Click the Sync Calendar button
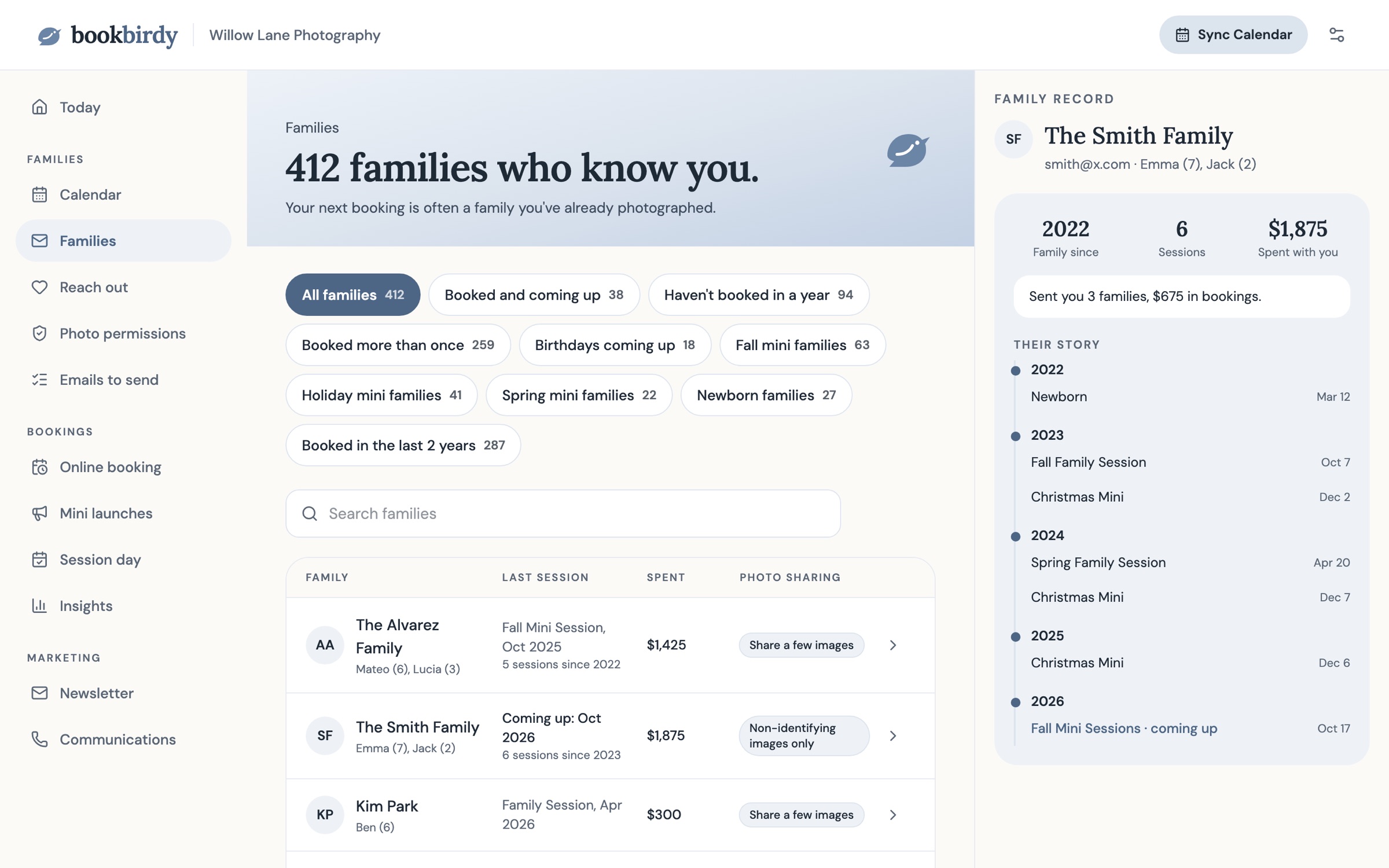The image size is (1389, 868). click(1233, 35)
